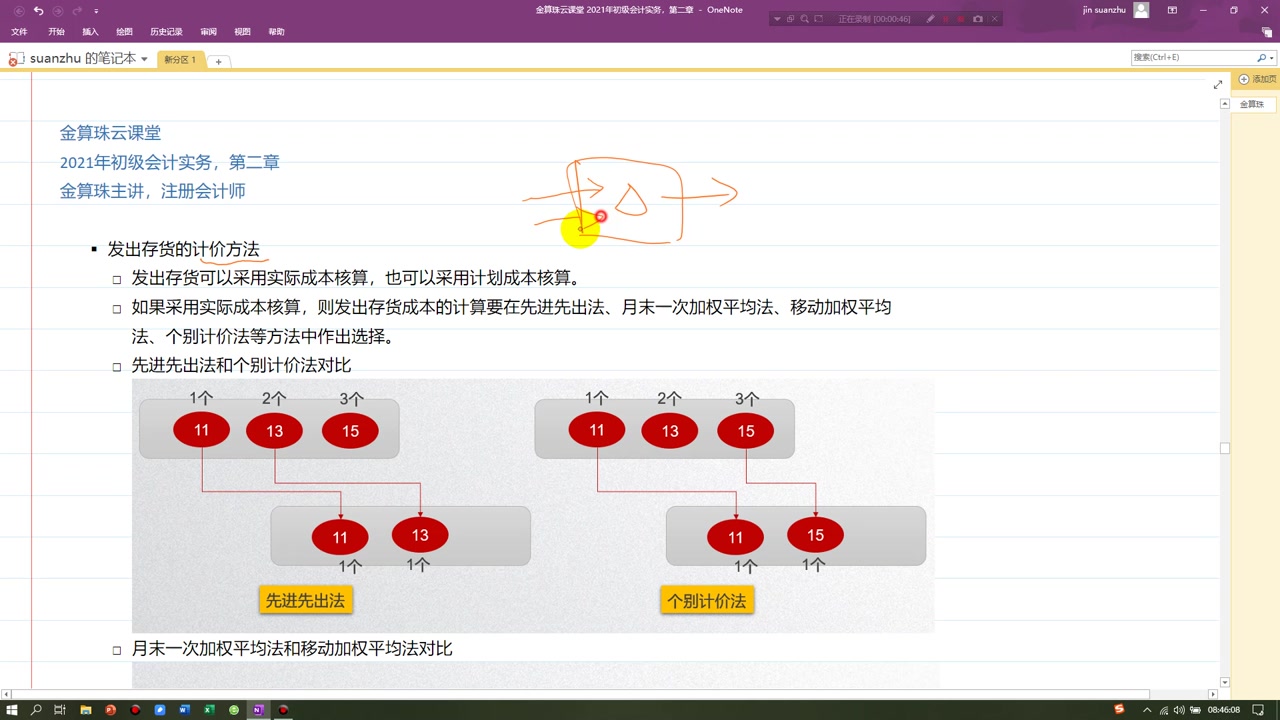Open File Explorer from the taskbar
The image size is (1280, 720).
click(x=86, y=710)
